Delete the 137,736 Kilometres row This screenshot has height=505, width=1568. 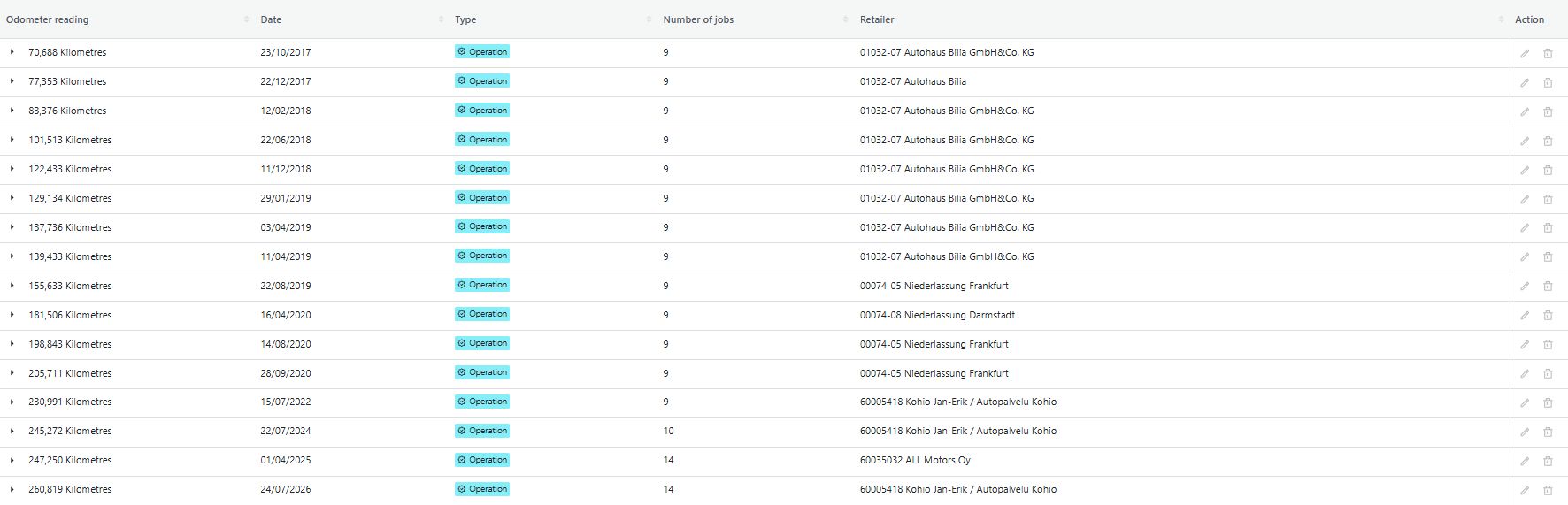[x=1548, y=228]
